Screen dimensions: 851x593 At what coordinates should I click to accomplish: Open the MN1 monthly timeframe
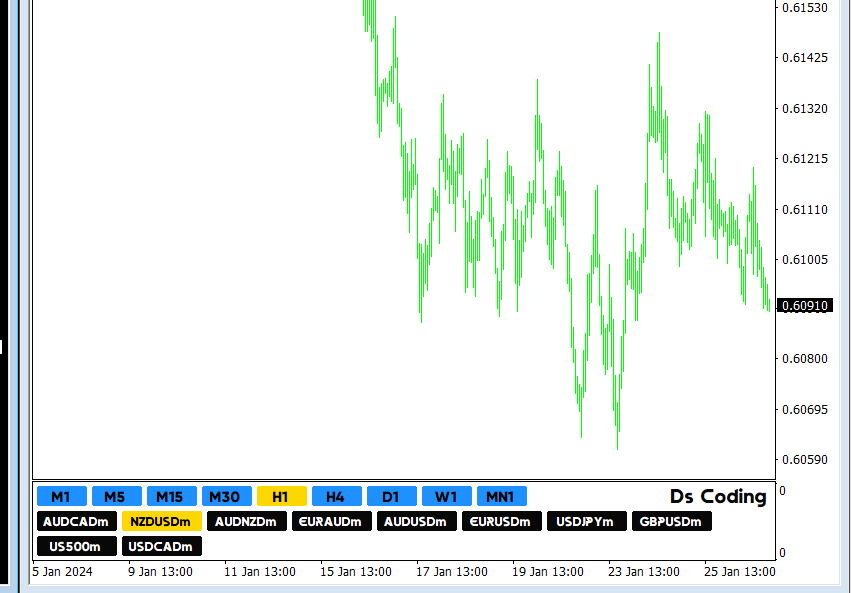pyautogui.click(x=501, y=496)
